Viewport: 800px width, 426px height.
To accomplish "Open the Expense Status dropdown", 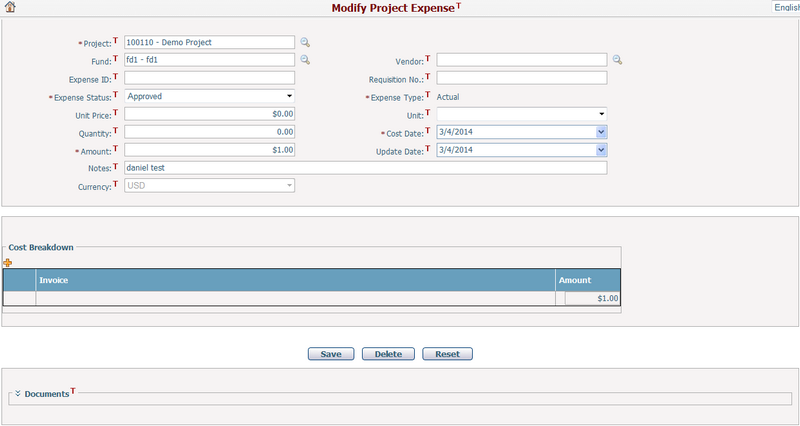I will pos(289,96).
